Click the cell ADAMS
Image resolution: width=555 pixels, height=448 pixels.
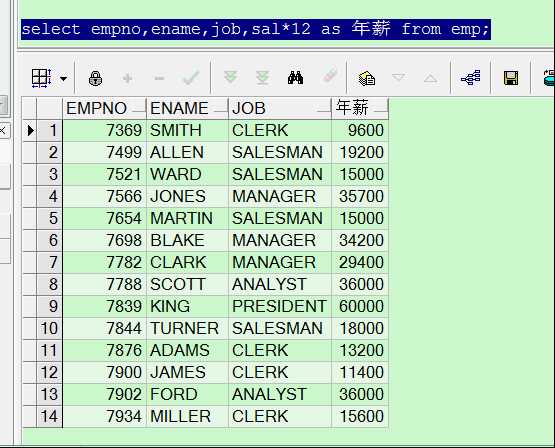(187, 350)
